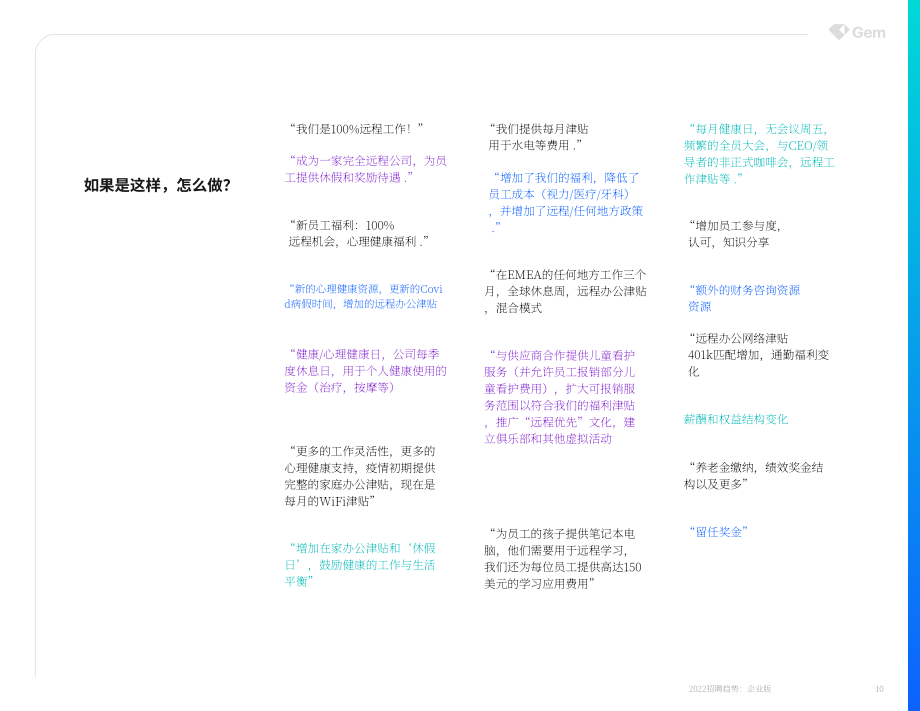Image resolution: width=920 pixels, height=711 pixels.
Task: Click the quote starting 更多的工作灵活性
Action: pos(360,476)
